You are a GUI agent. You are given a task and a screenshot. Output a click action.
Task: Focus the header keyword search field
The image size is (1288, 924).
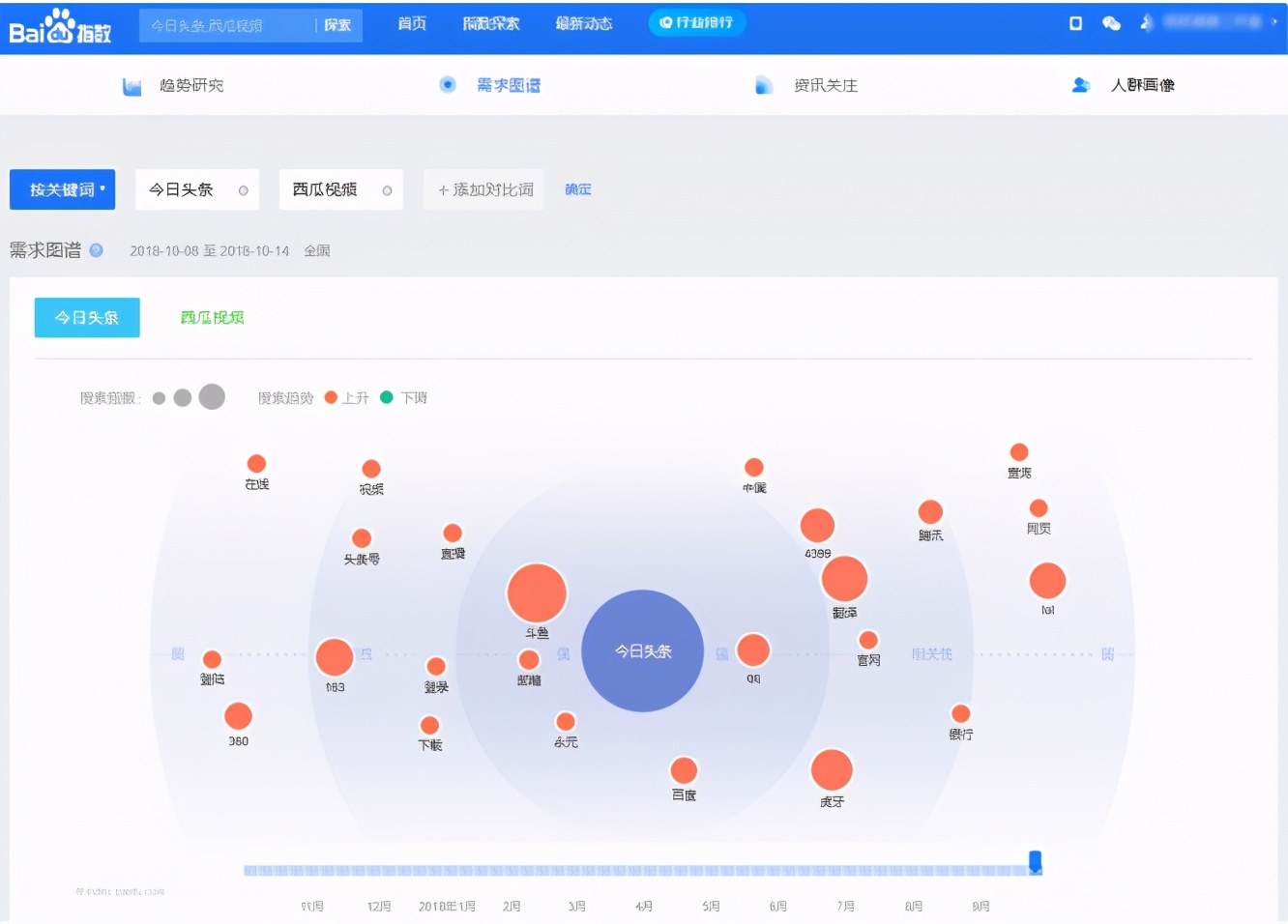tap(228, 25)
